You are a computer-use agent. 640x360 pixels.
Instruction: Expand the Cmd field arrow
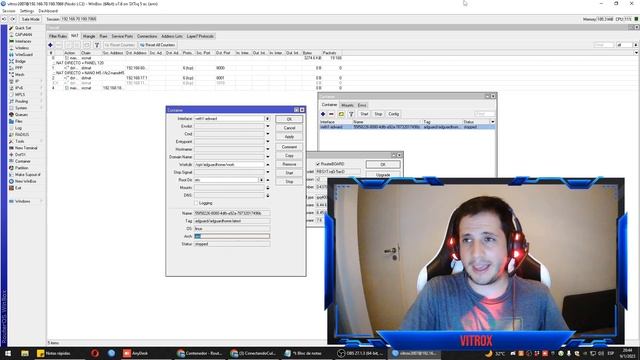click(268, 134)
